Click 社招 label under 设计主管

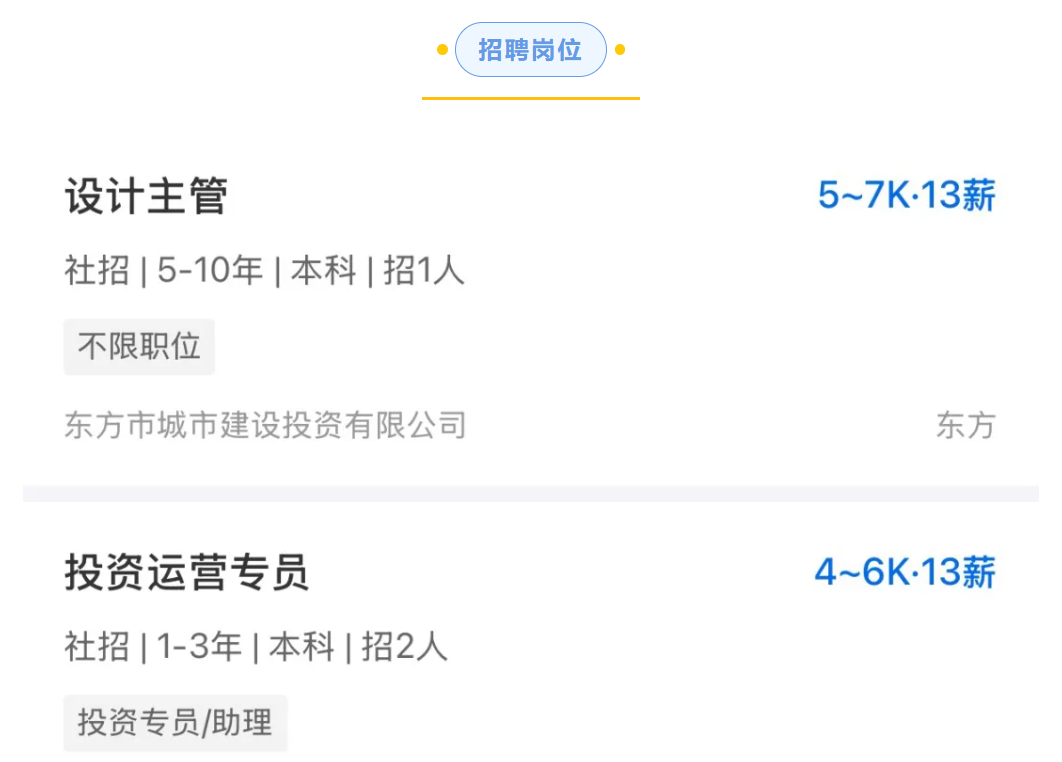pyautogui.click(x=96, y=270)
